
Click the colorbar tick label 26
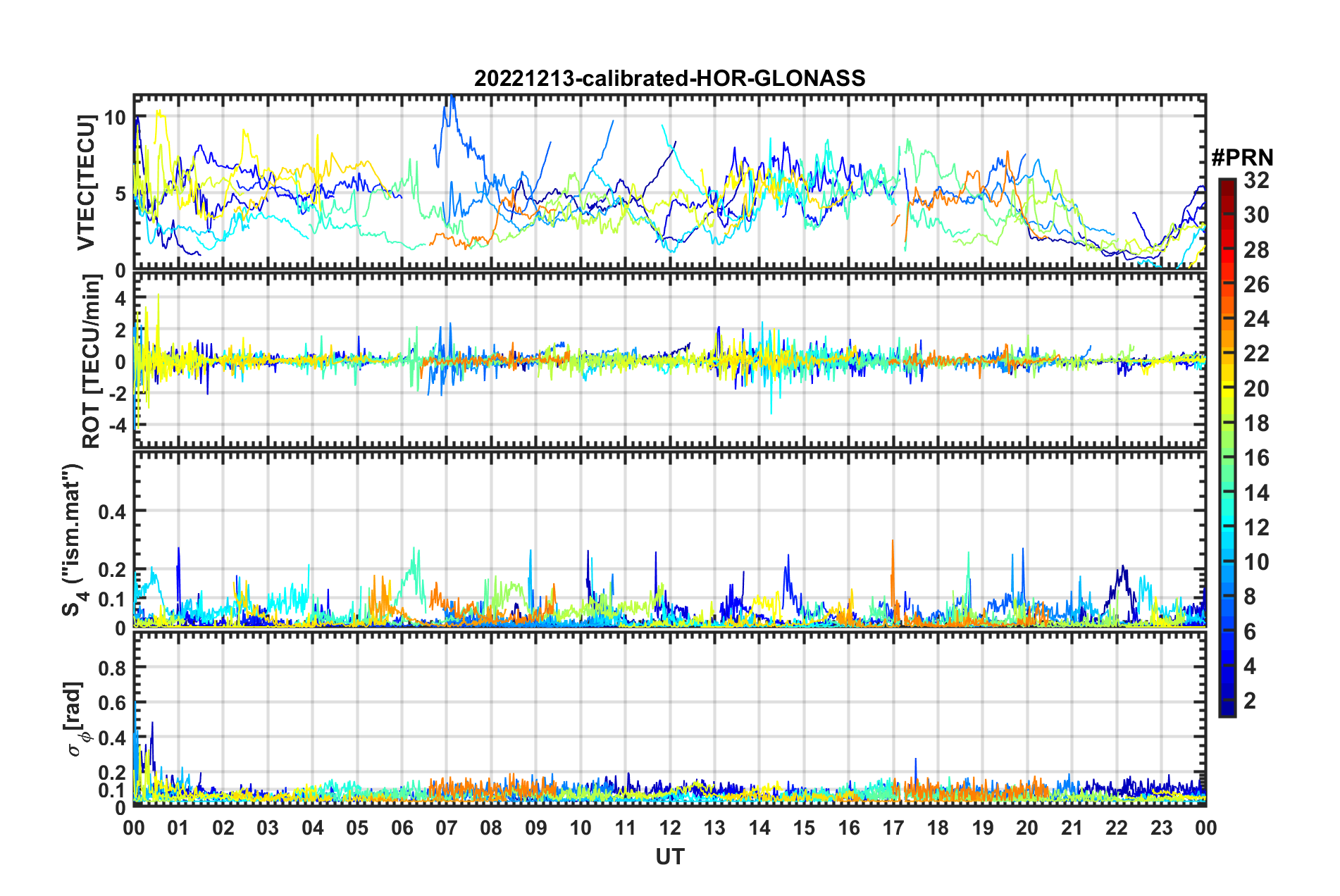(1256, 285)
